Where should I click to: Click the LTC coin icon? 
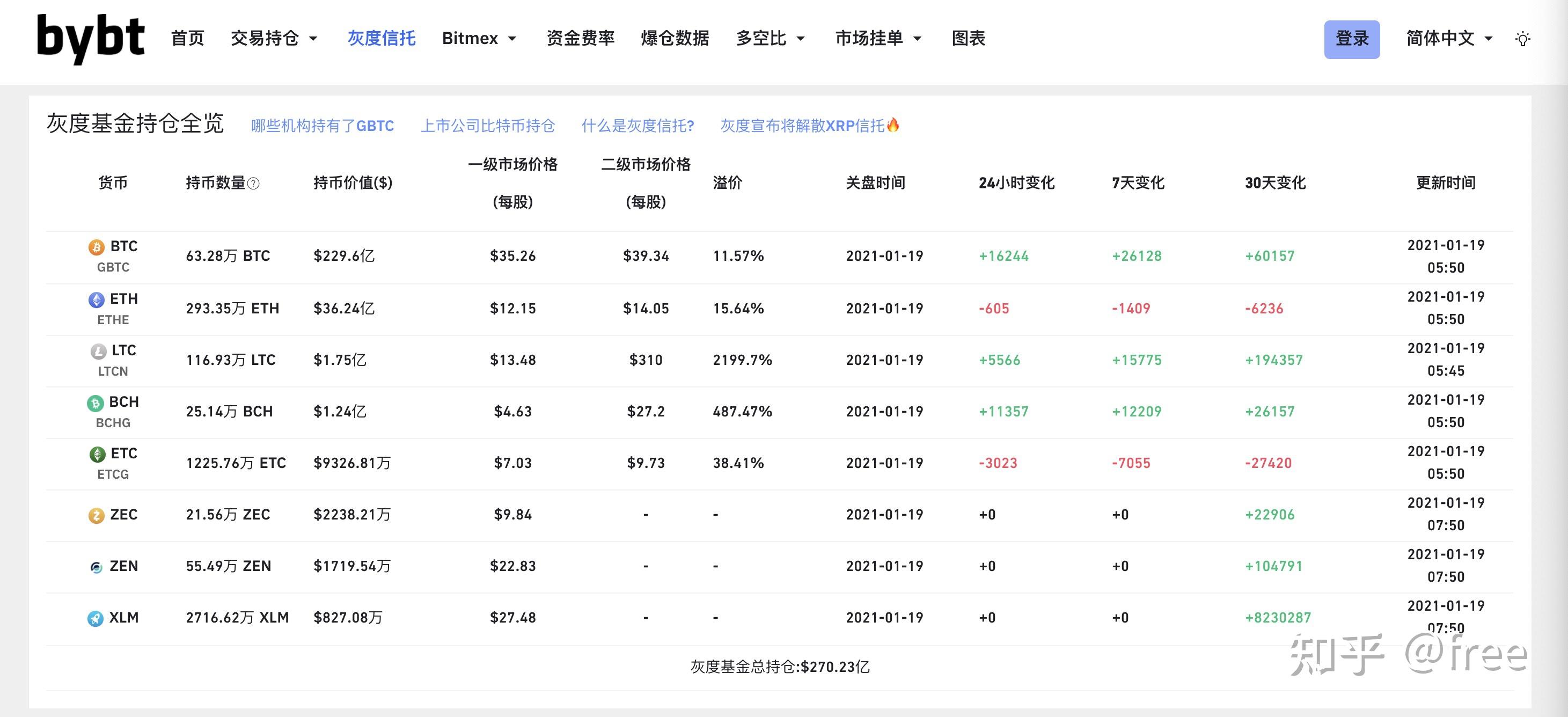point(98,351)
